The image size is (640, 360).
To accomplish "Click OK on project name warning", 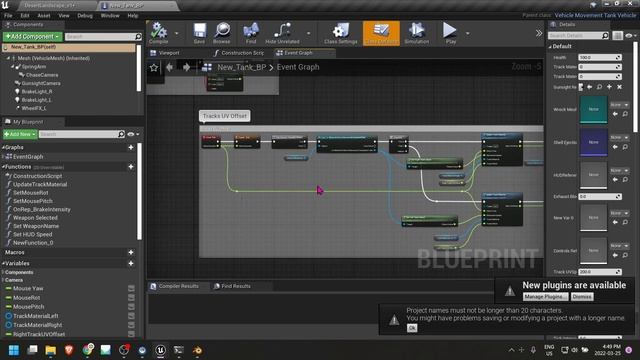I will click(412, 328).
